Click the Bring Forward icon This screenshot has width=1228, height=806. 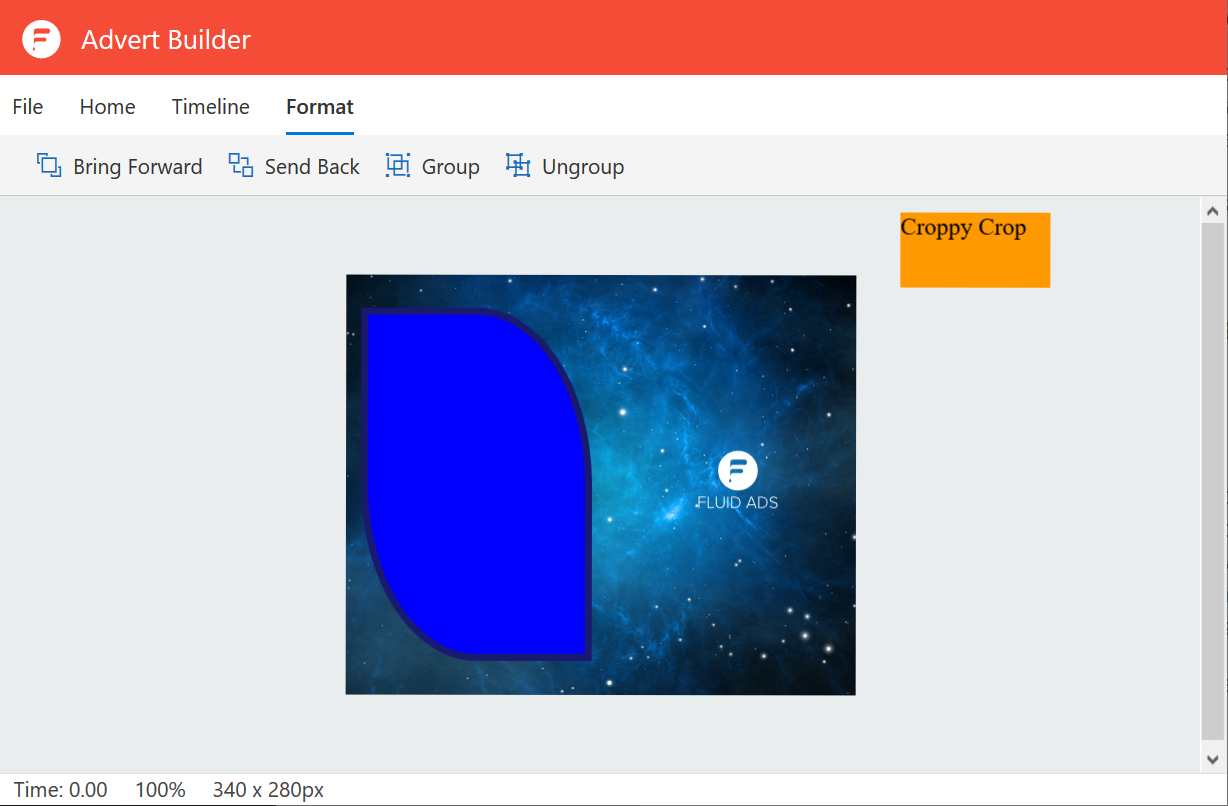pos(49,166)
